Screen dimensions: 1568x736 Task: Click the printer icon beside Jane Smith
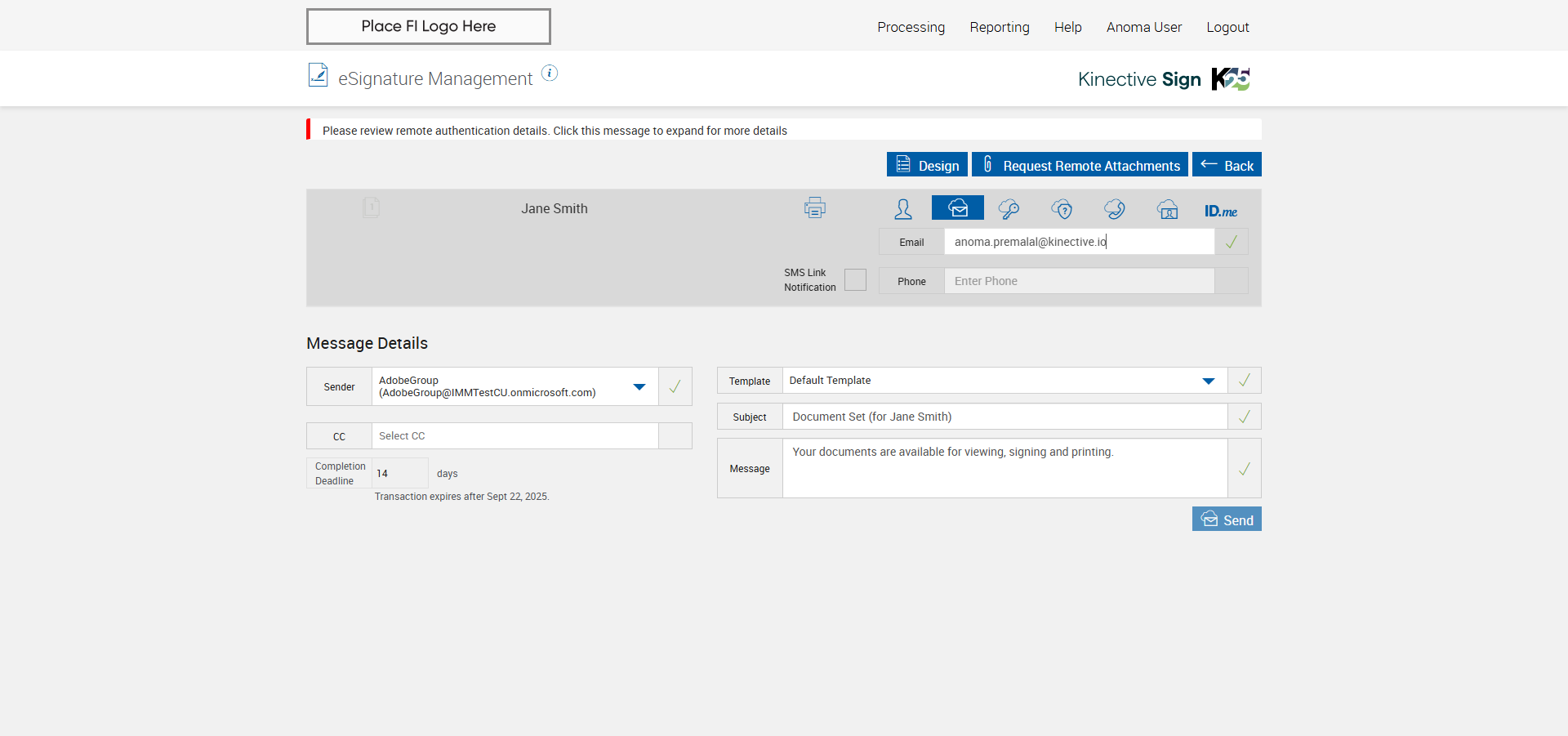(814, 208)
